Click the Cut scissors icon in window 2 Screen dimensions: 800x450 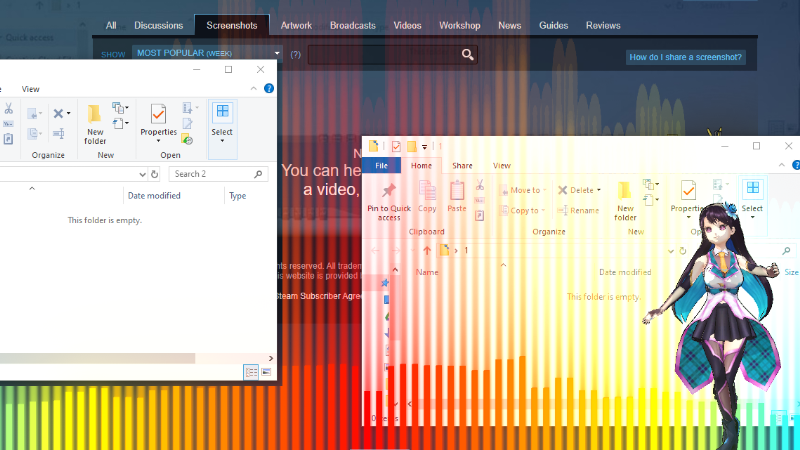pos(8,108)
